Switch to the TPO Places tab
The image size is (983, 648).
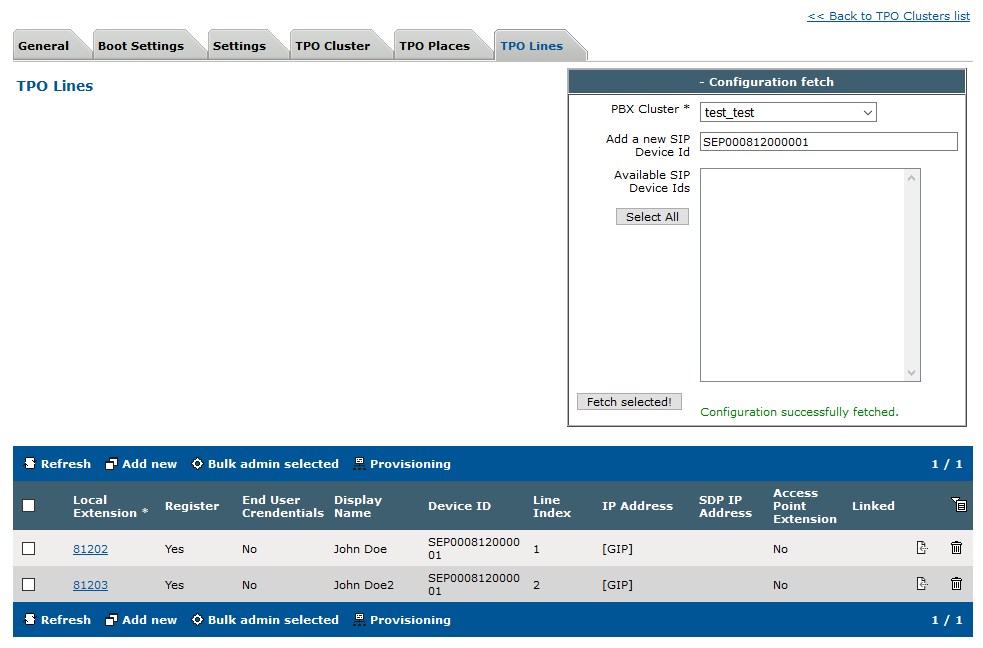[x=434, y=46]
